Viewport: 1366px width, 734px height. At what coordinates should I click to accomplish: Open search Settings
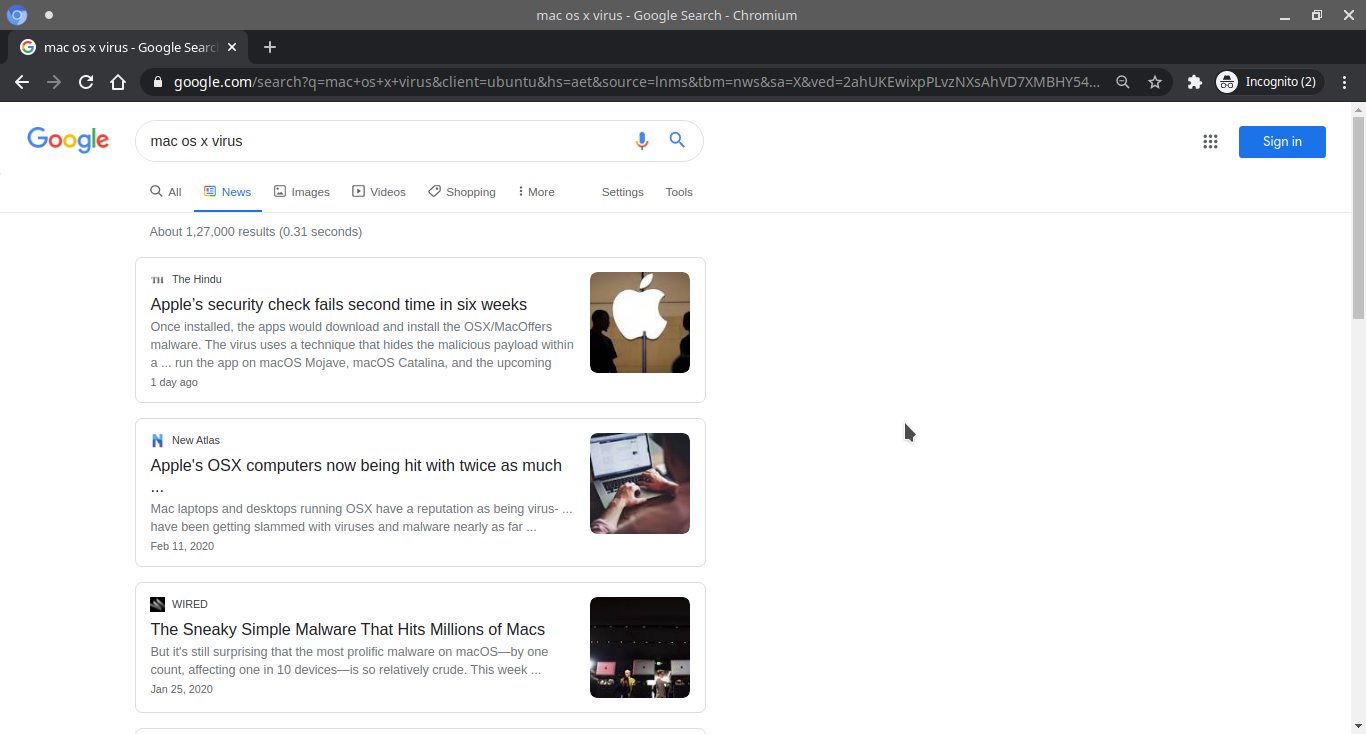tap(623, 192)
